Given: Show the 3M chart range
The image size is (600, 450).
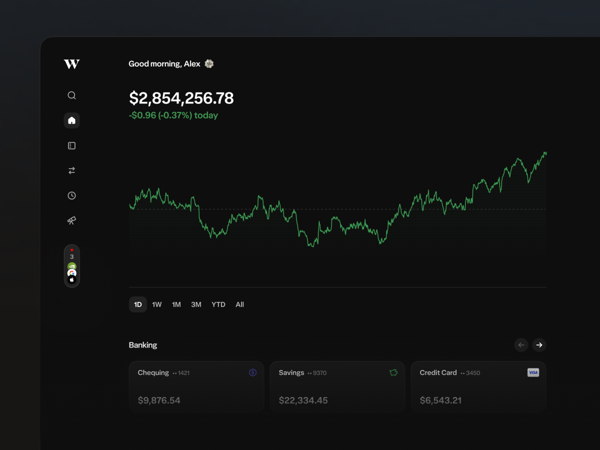Looking at the screenshot, I should (196, 304).
